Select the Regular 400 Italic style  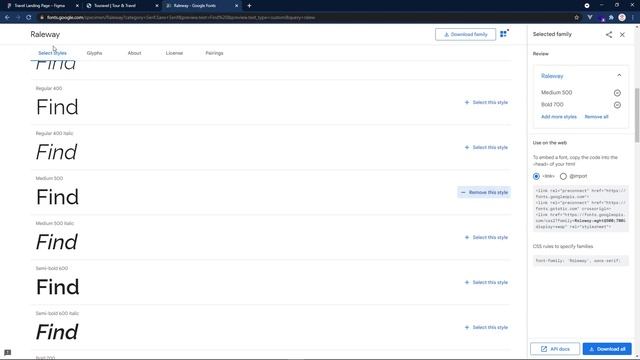coord(486,147)
